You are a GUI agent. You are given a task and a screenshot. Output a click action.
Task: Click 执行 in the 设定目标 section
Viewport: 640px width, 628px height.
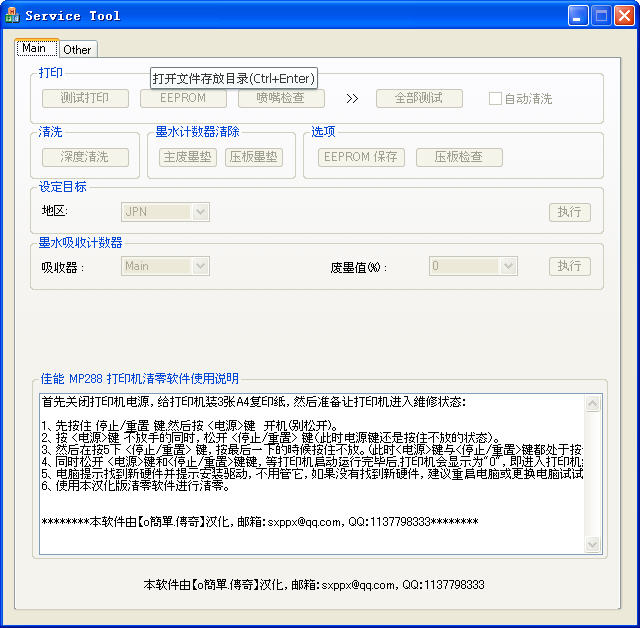tap(569, 212)
